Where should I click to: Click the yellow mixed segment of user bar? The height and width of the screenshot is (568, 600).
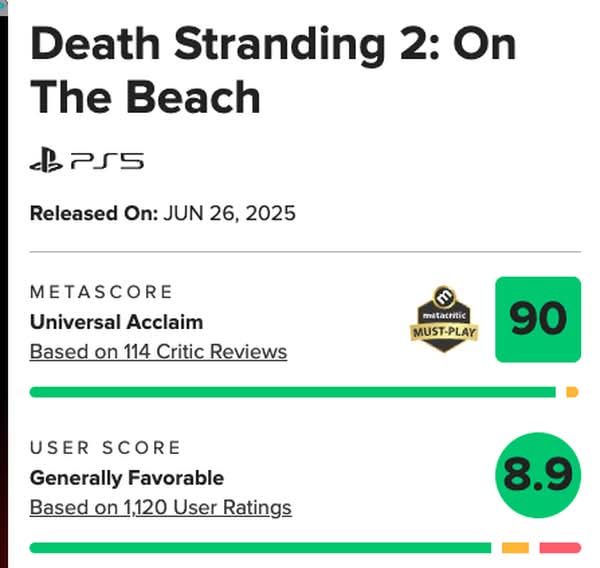click(515, 548)
